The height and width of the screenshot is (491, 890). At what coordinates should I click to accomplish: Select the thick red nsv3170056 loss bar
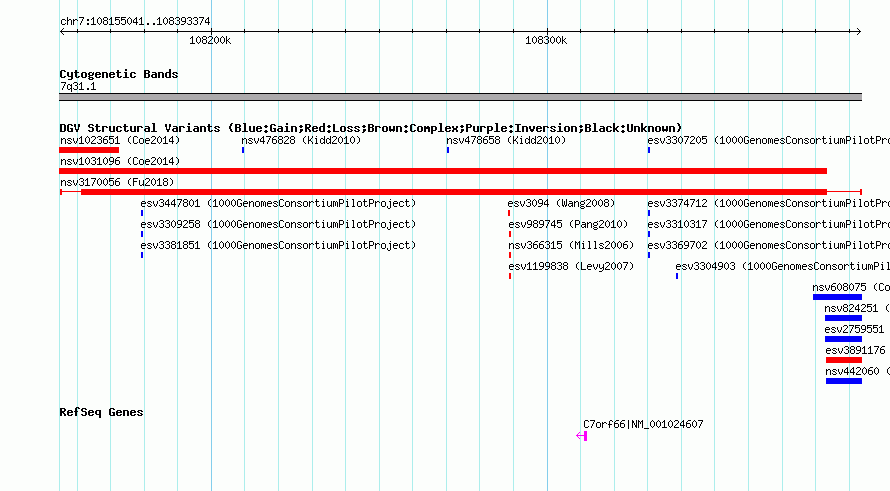pos(454,192)
